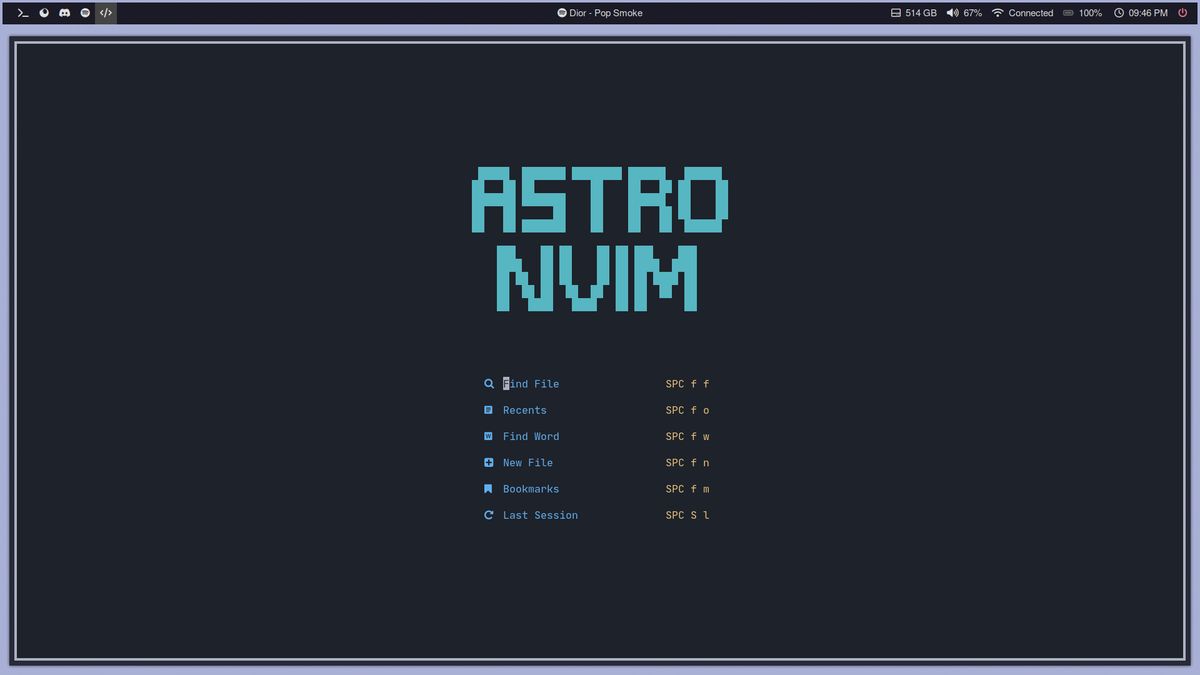Click the magnifying glass icon beside Find File

point(488,383)
